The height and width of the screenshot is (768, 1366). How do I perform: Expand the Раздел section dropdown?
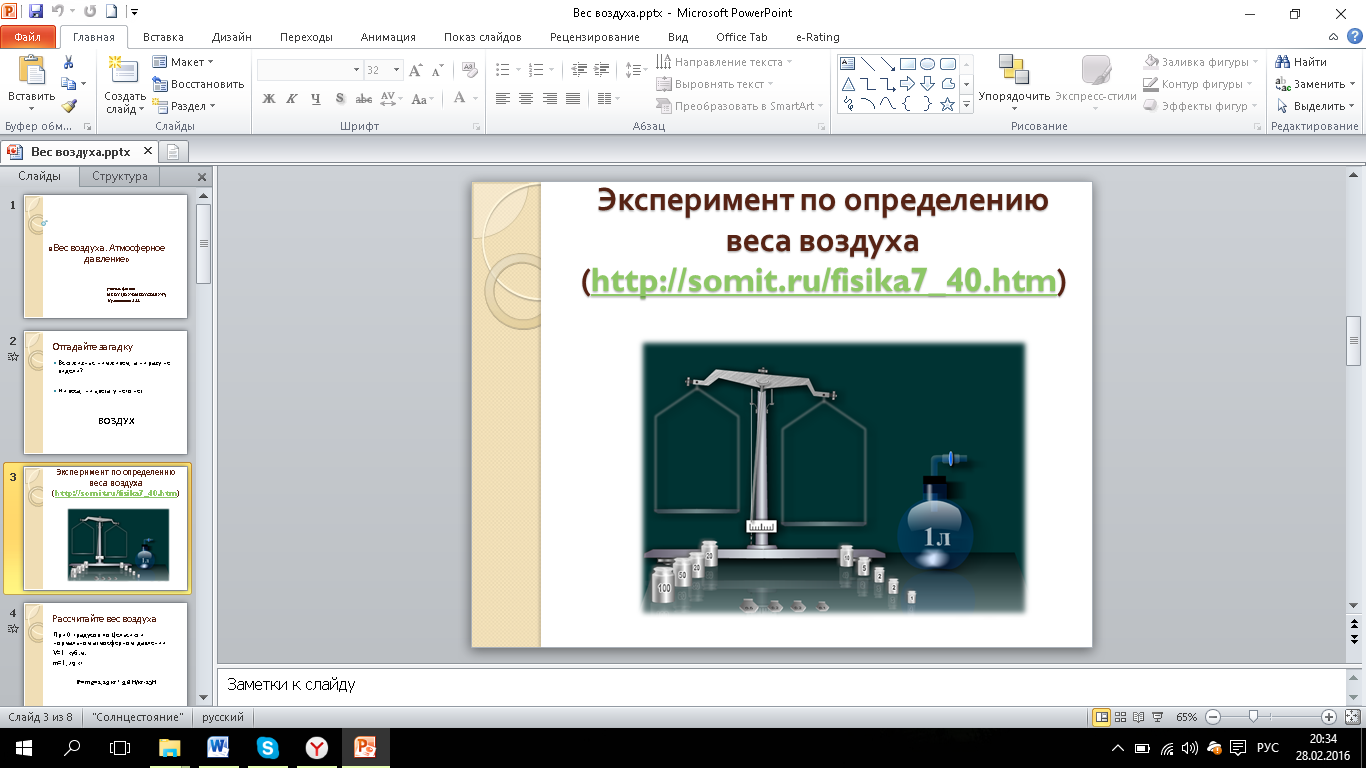tap(185, 106)
